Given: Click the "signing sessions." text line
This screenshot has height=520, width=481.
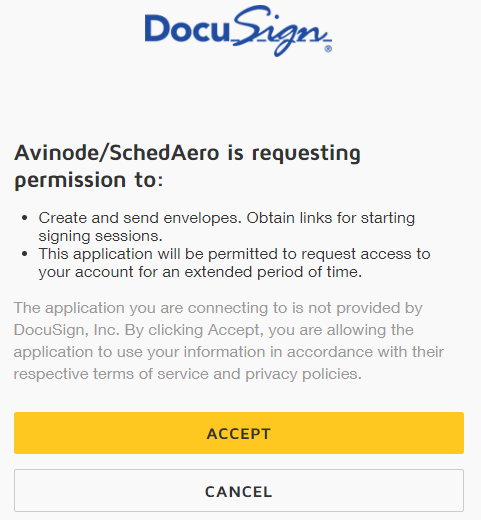Looking at the screenshot, I should 100,236.
